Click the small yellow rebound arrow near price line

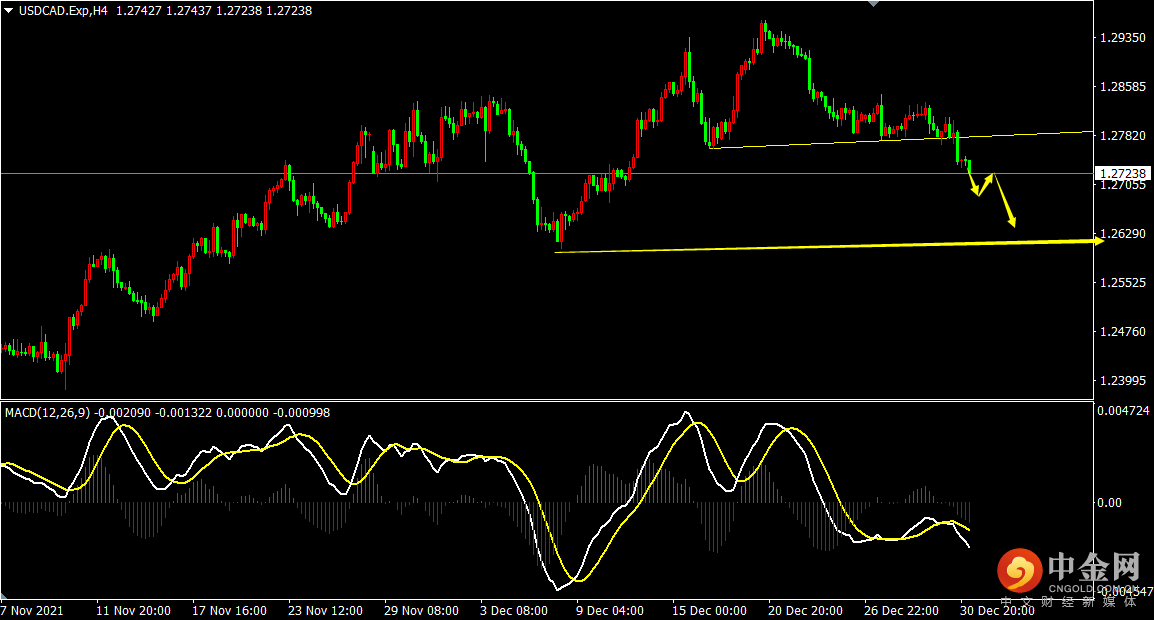pyautogui.click(x=984, y=185)
